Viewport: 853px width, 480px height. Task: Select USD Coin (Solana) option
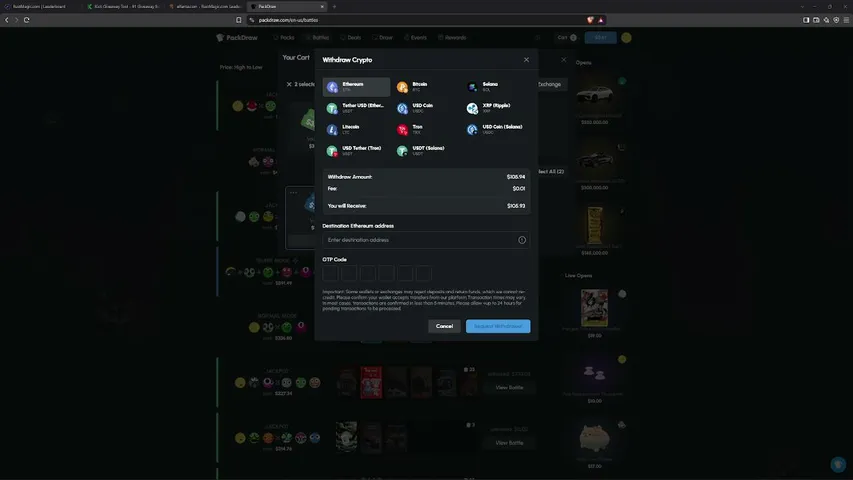click(x=496, y=129)
